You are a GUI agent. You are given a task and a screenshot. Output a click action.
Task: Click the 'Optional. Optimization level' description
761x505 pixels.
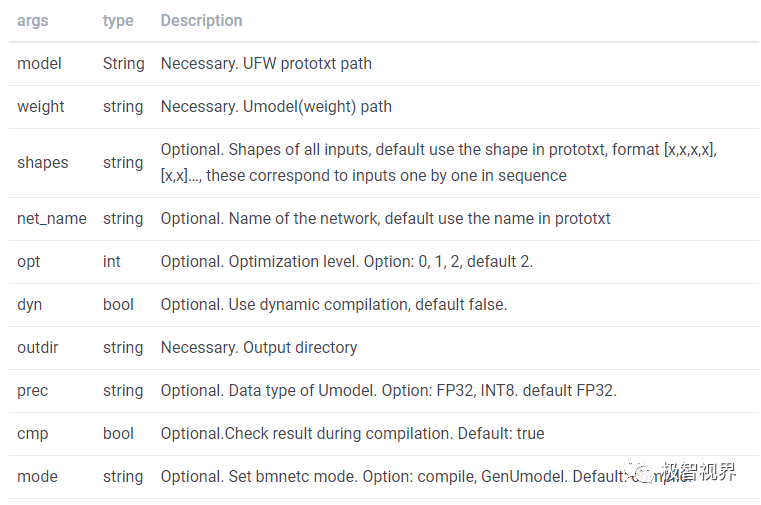coord(346,261)
